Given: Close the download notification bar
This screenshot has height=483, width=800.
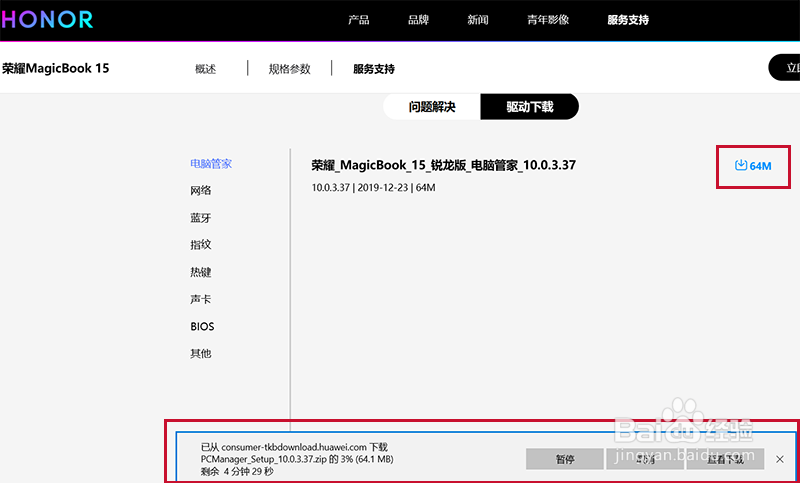Looking at the screenshot, I should click(x=780, y=459).
